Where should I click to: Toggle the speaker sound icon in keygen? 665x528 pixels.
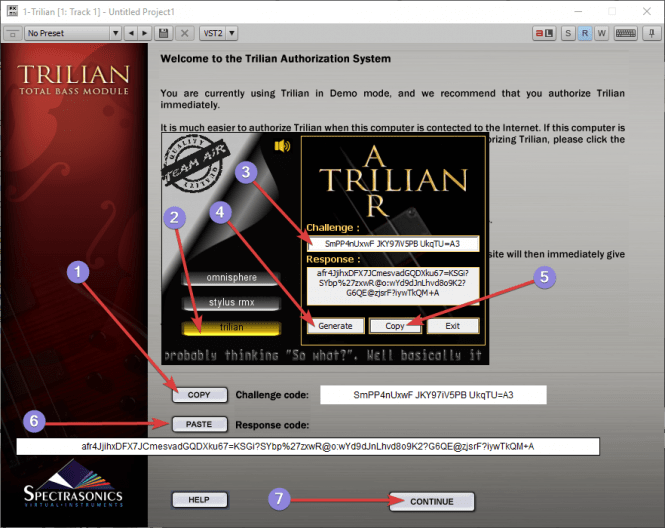[282, 146]
